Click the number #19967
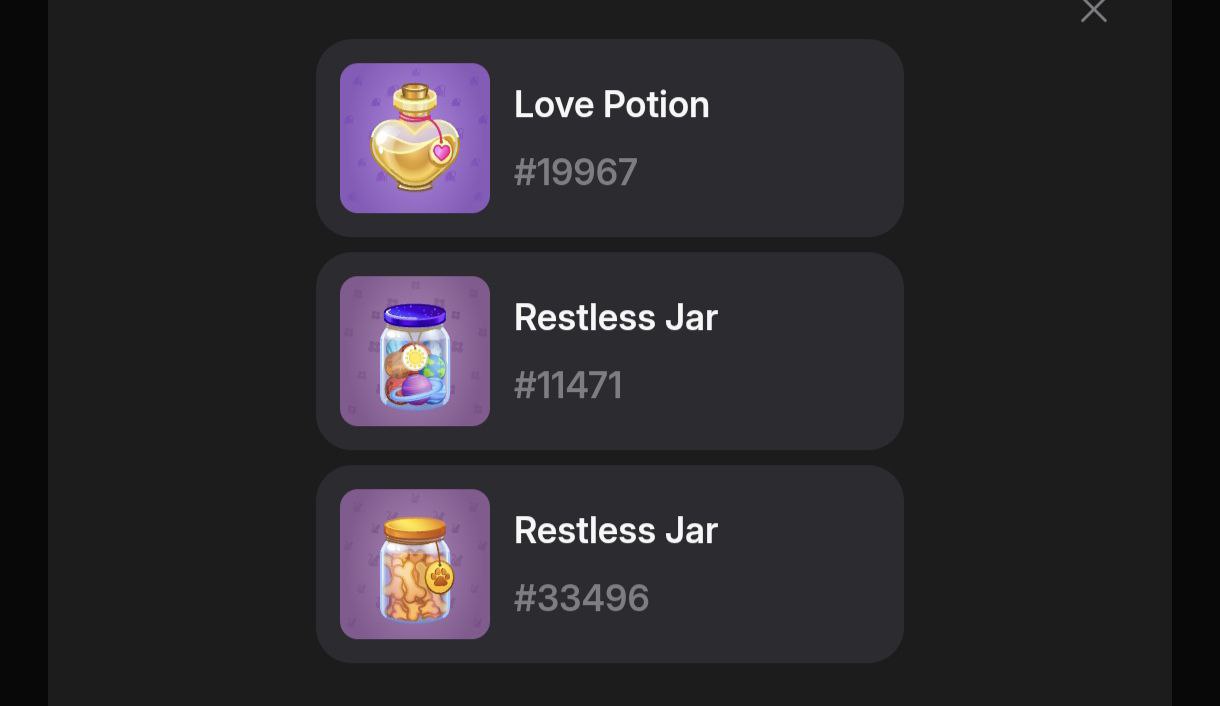The height and width of the screenshot is (706, 1220). tap(576, 172)
